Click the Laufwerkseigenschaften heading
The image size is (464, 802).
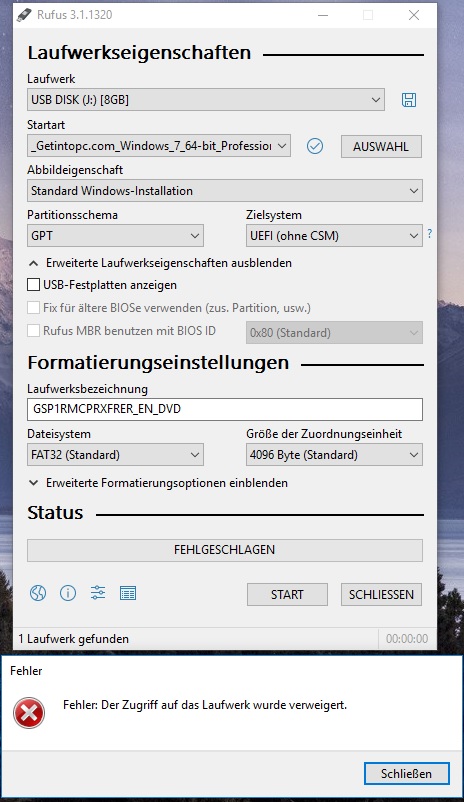(139, 53)
